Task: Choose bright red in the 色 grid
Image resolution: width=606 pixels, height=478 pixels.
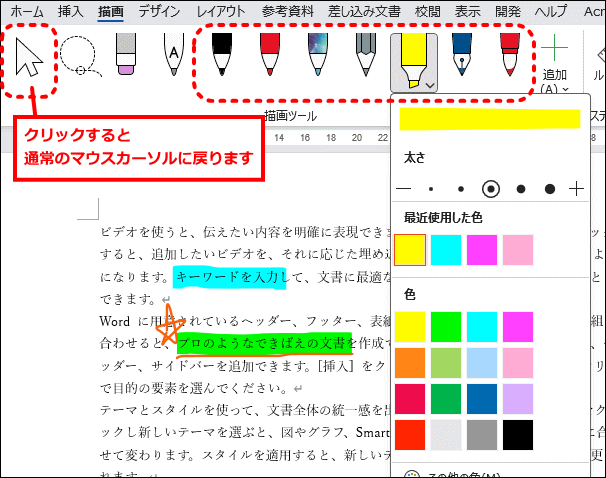Action: click(x=410, y=435)
